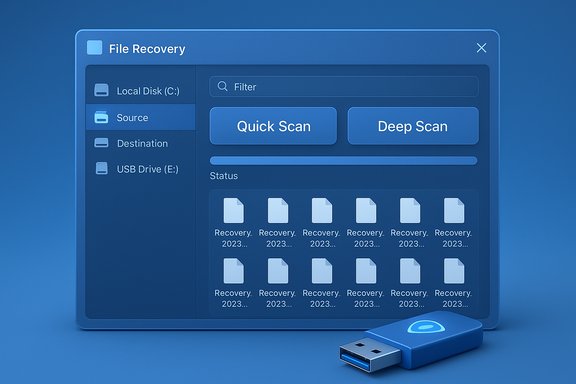Click the drive icon beside Destination
Screen dimensions: 576x384
[101, 143]
